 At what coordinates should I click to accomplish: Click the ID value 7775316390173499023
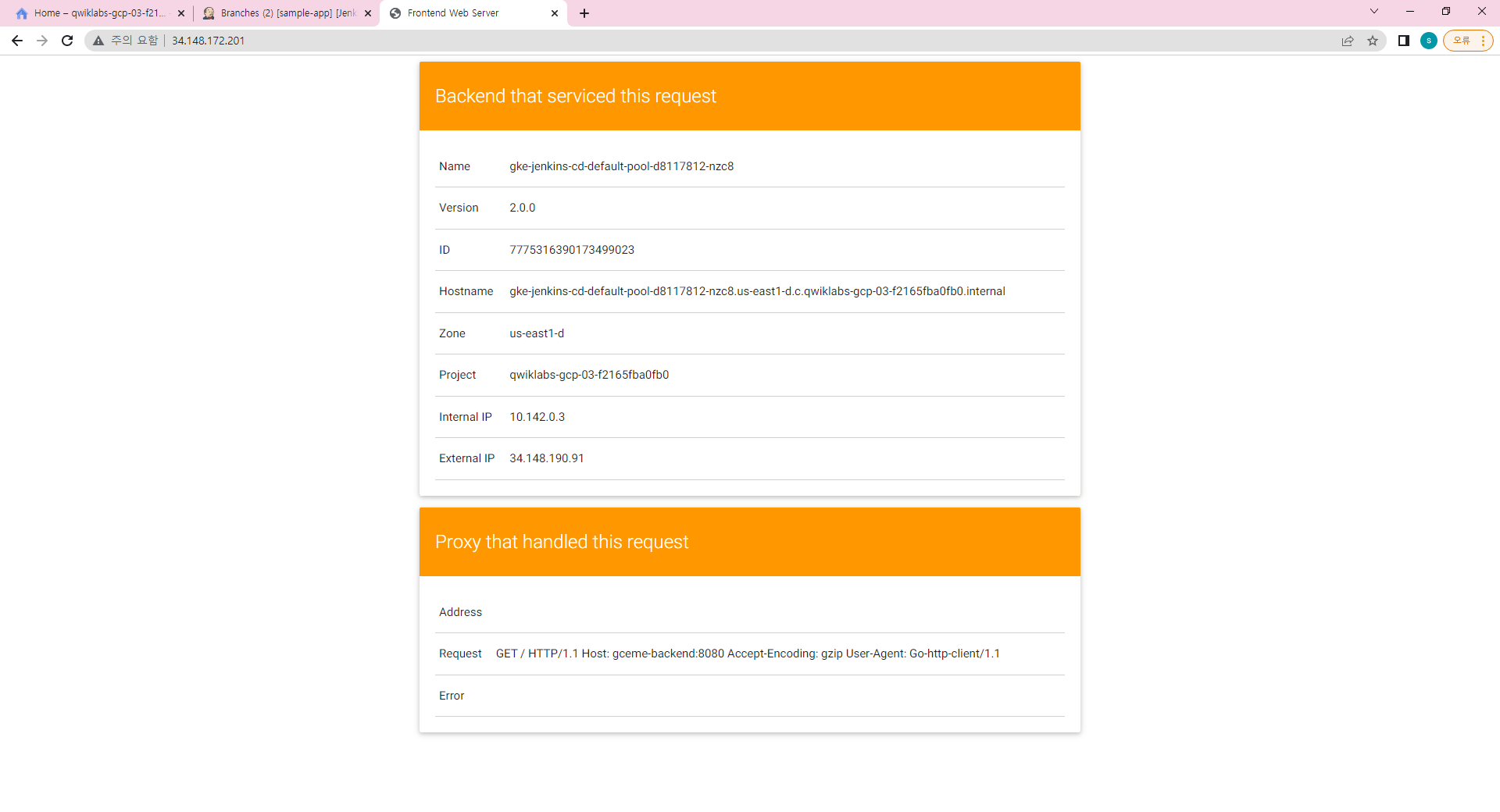tap(572, 250)
